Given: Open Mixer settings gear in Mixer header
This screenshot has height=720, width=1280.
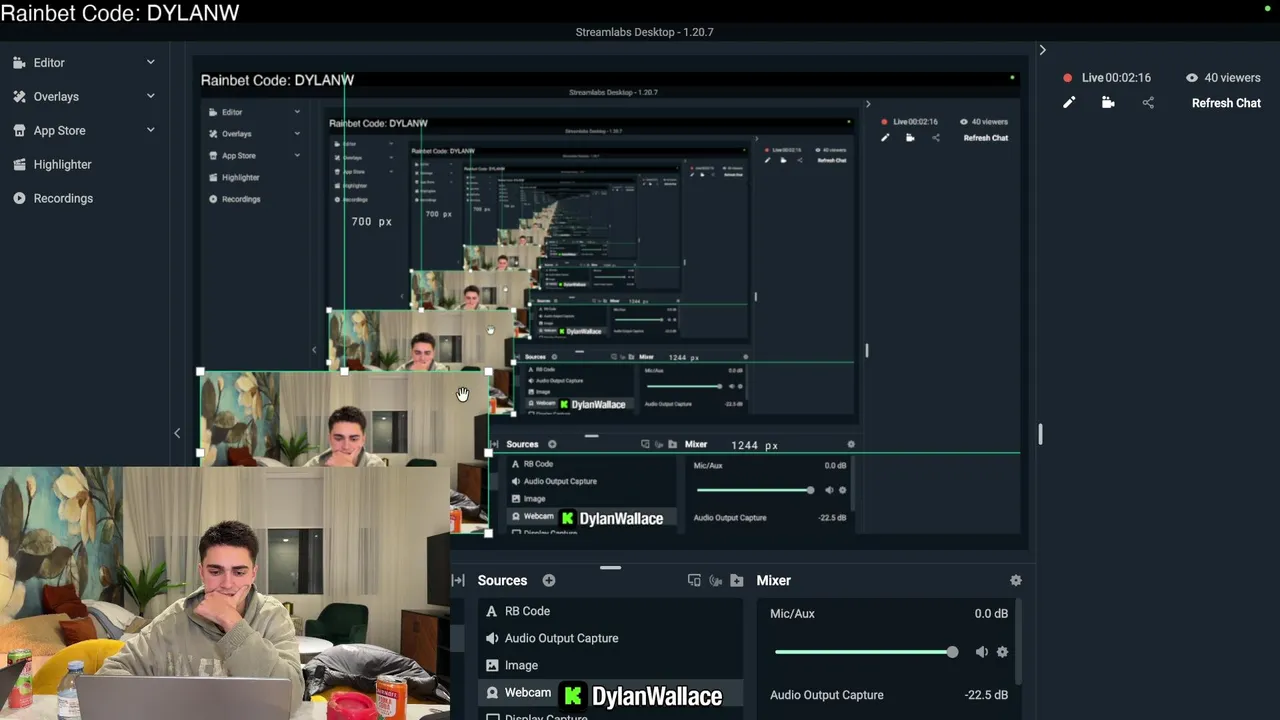Looking at the screenshot, I should (1016, 580).
